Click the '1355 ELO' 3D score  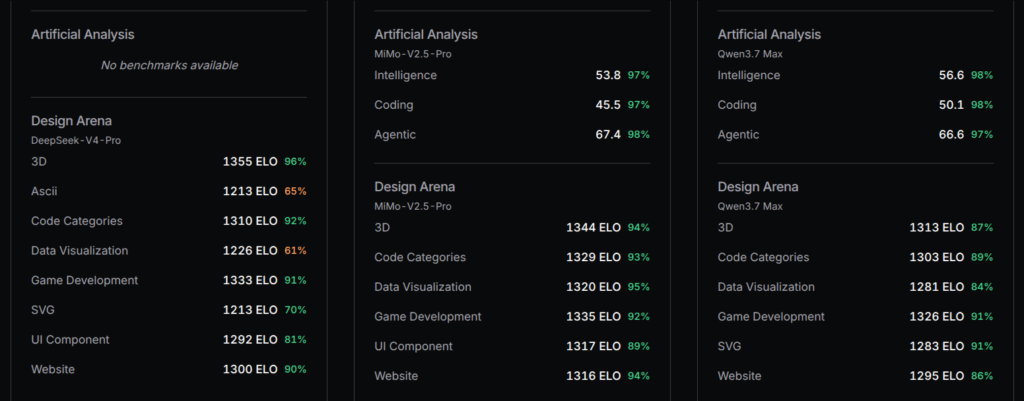[x=250, y=161]
